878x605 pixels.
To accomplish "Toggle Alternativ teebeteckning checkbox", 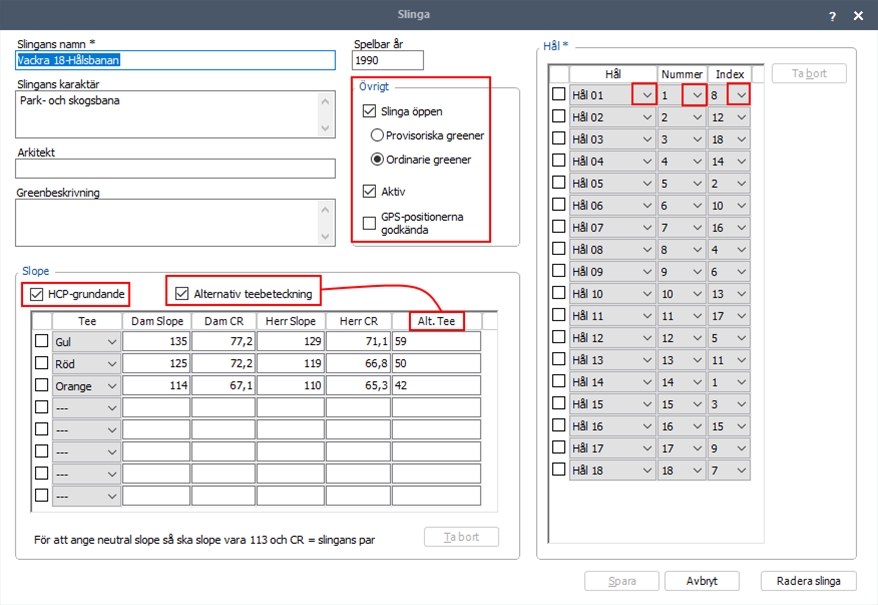I will pyautogui.click(x=181, y=294).
